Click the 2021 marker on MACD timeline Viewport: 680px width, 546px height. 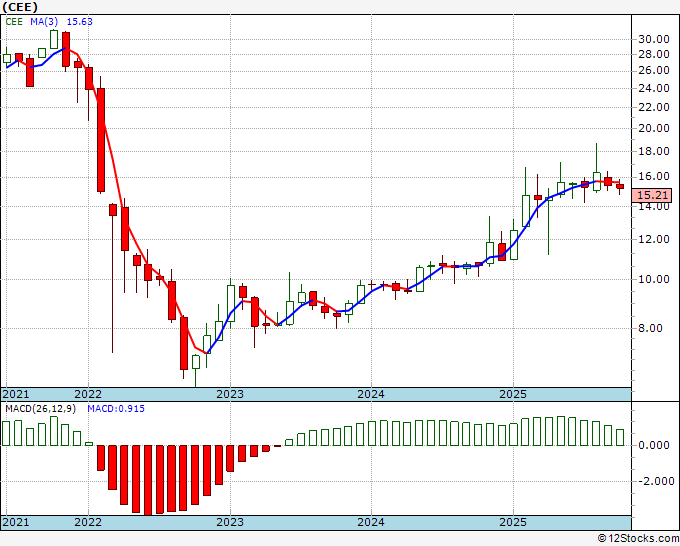coord(16,522)
